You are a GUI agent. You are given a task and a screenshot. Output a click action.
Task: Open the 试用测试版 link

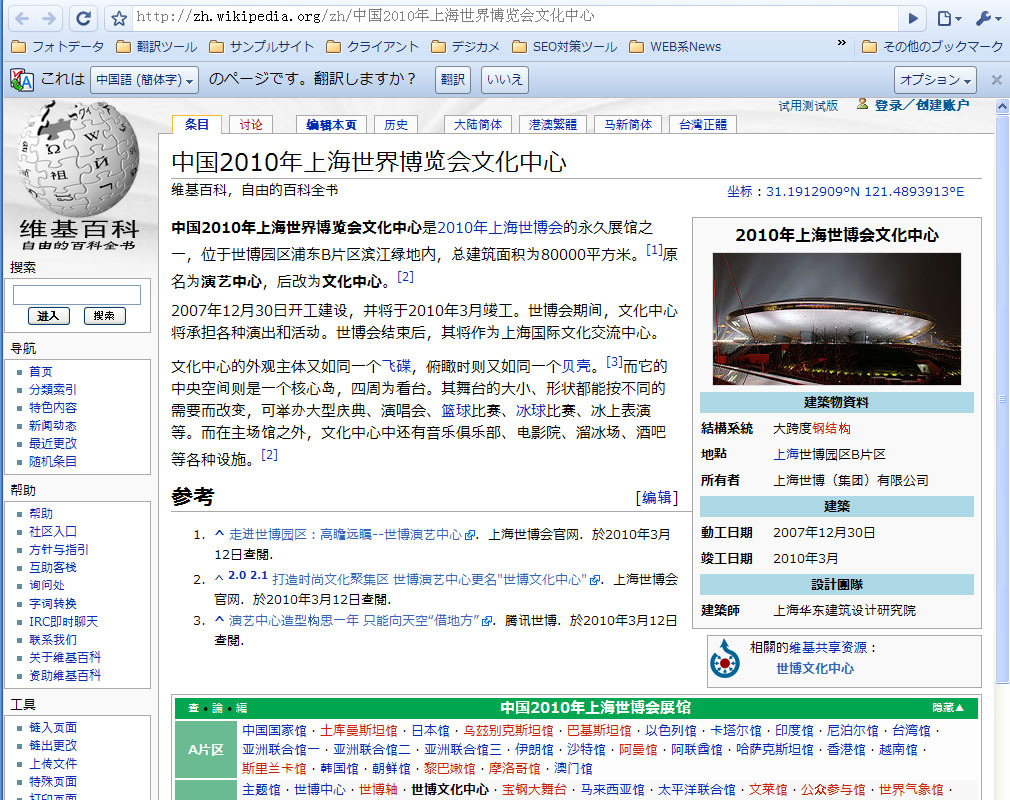808,106
